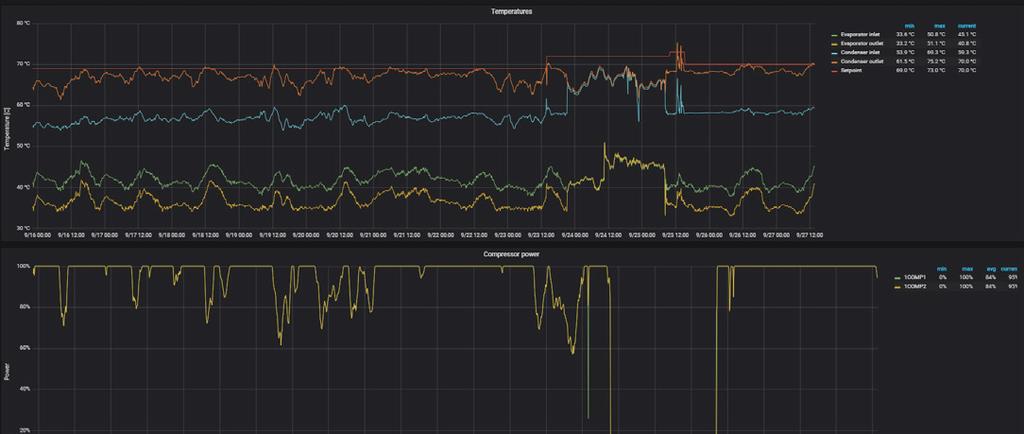The width and height of the screenshot is (1024, 434).
Task: Click the 60% power axis label
Action: click(x=24, y=348)
